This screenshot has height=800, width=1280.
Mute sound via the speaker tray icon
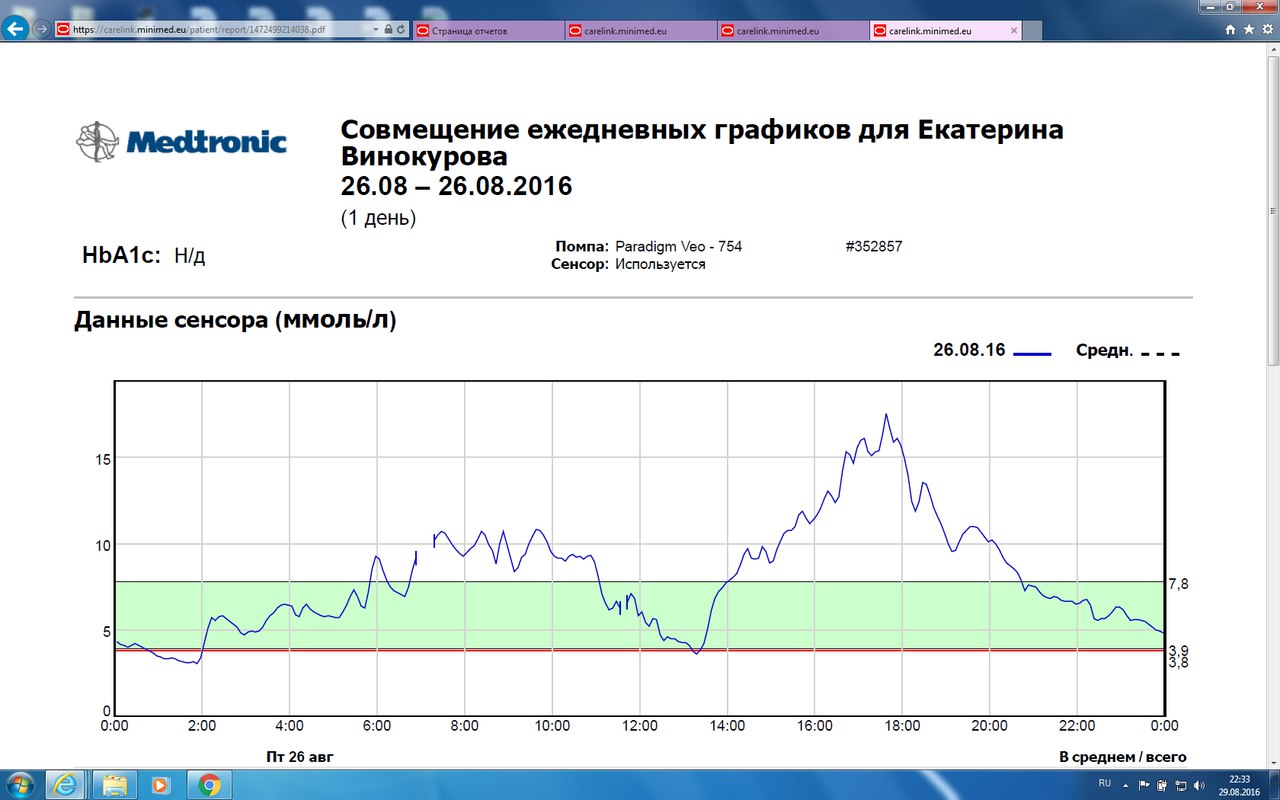(x=1198, y=786)
